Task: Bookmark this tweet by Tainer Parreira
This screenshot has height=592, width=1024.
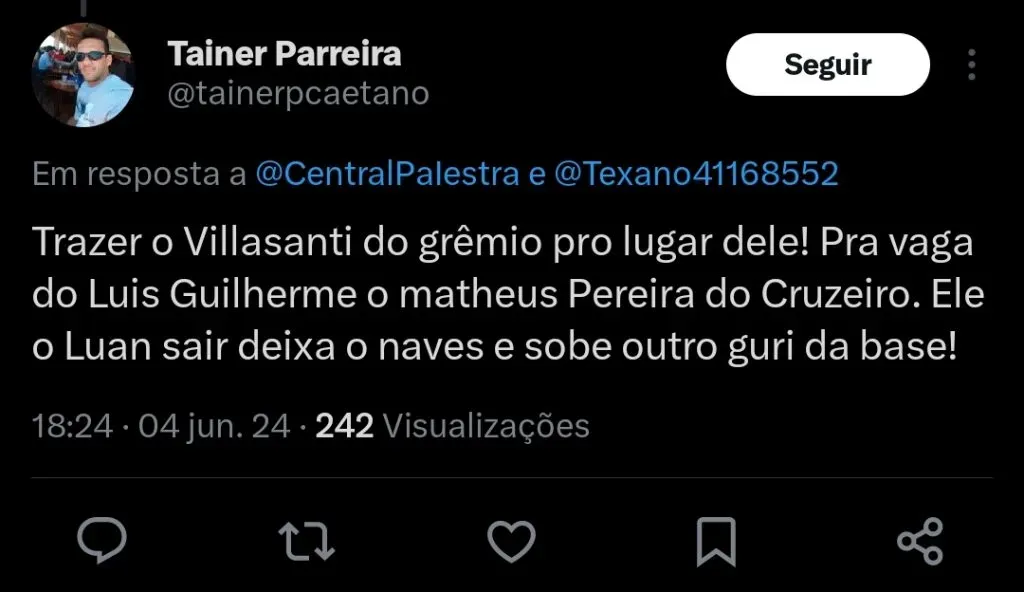Action: (x=715, y=541)
